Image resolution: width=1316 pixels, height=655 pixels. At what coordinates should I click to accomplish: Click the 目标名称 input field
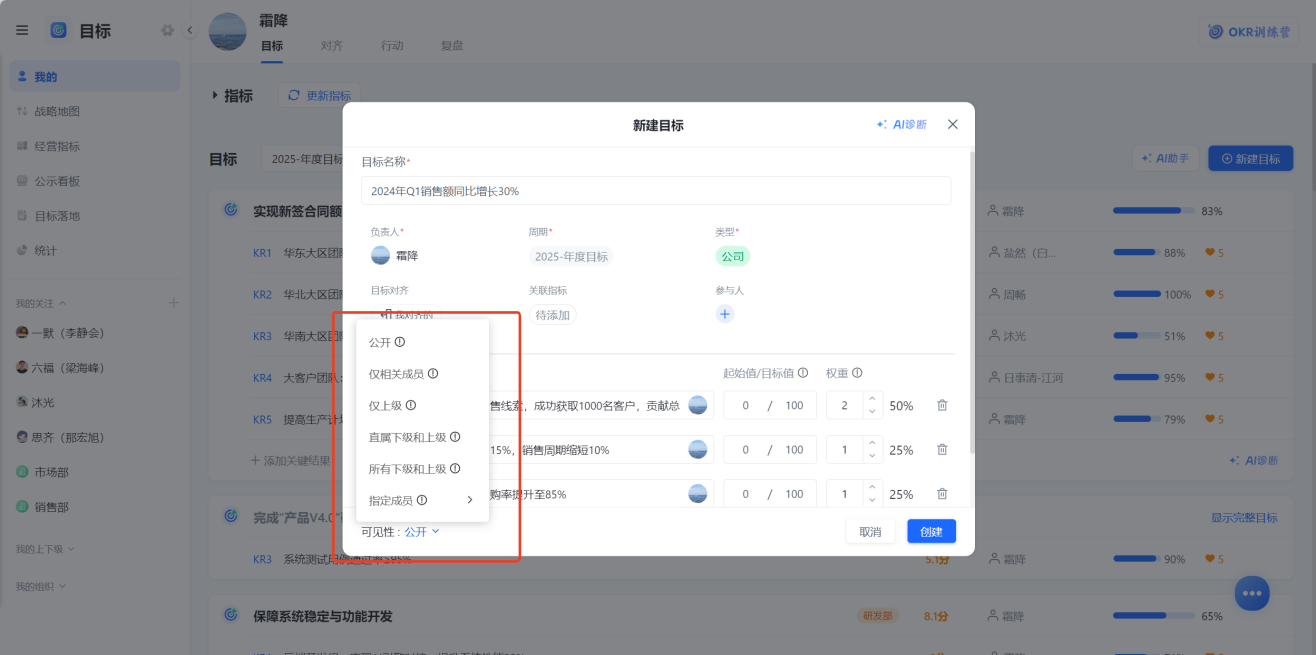click(x=656, y=191)
